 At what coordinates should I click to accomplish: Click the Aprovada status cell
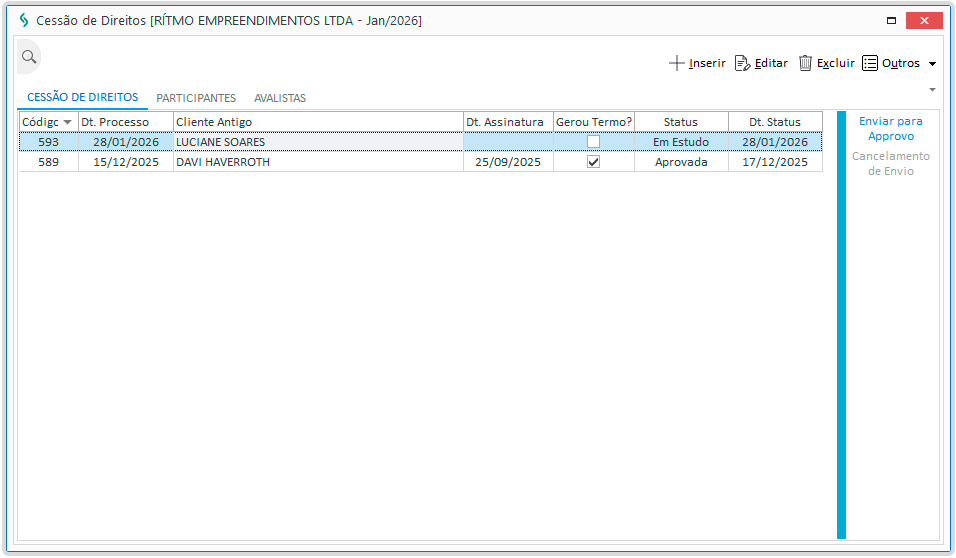[x=681, y=162]
